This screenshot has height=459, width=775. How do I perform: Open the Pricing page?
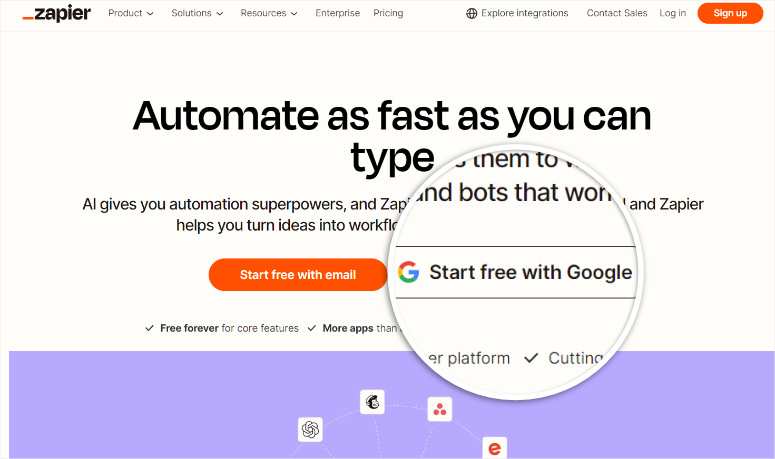point(388,13)
